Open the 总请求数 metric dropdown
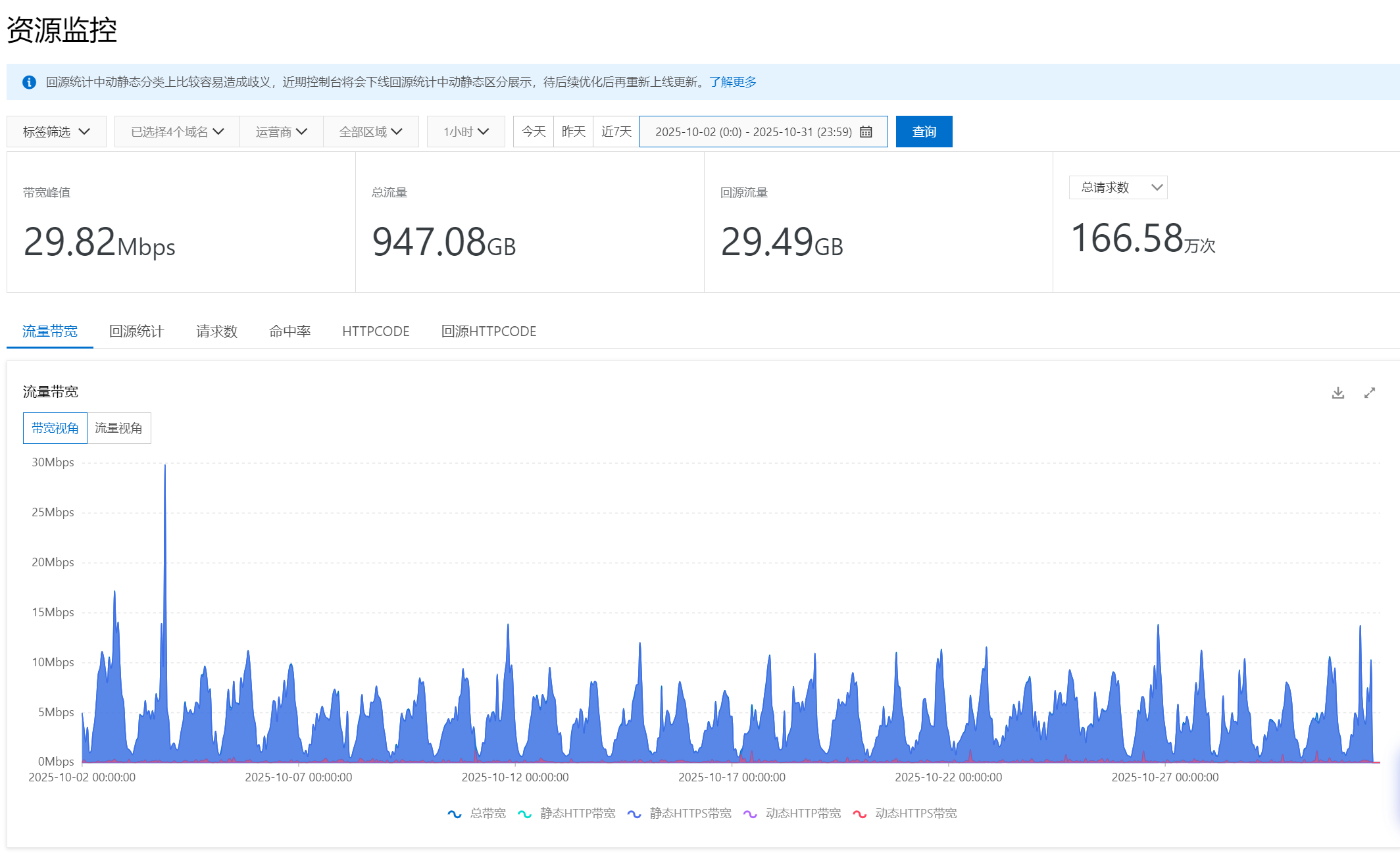This screenshot has width=1400, height=855. coord(1118,187)
